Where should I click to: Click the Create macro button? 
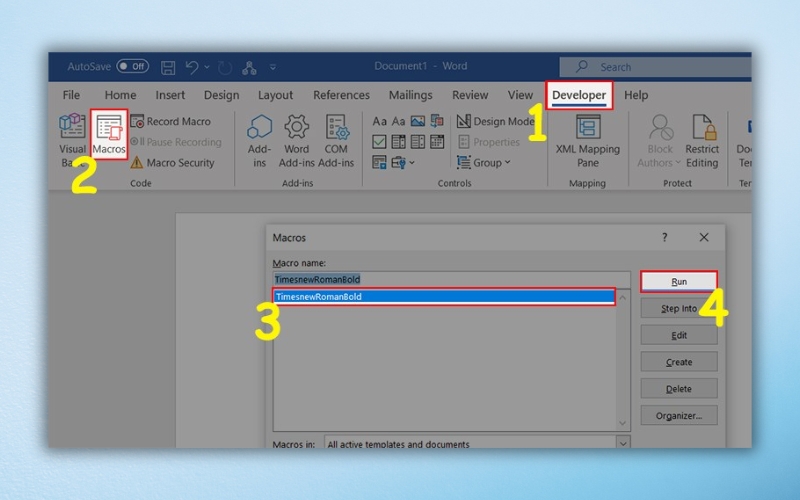pos(679,362)
